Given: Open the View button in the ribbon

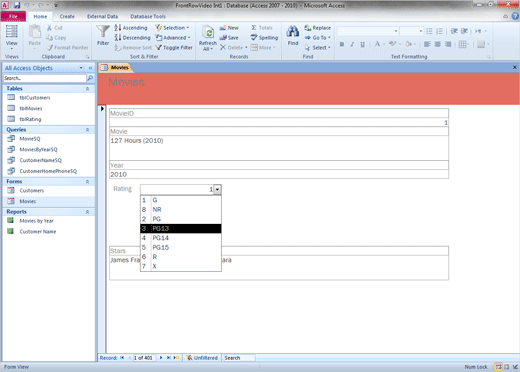Looking at the screenshot, I should (x=12, y=37).
